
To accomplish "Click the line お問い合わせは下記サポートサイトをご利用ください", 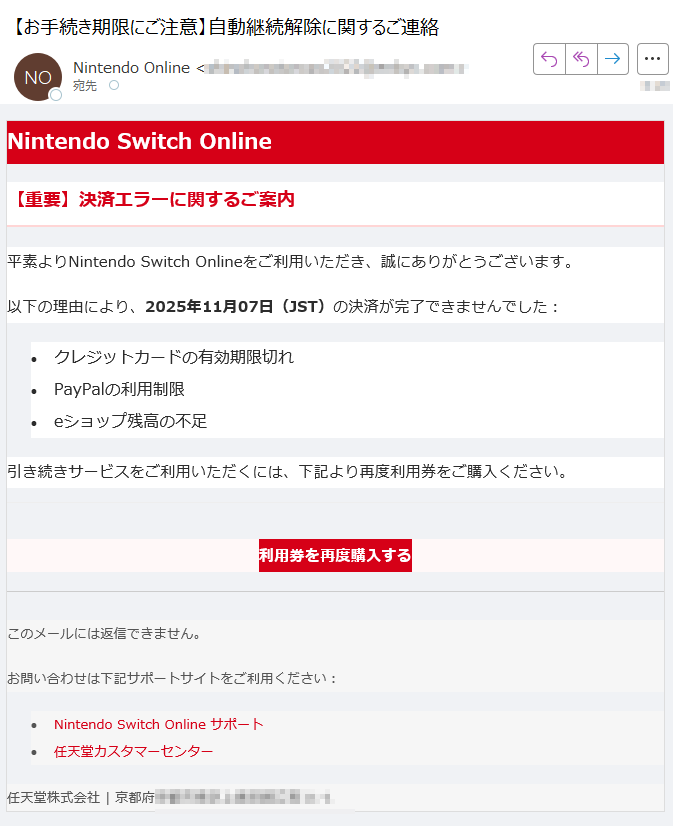I will pyautogui.click(x=172, y=678).
